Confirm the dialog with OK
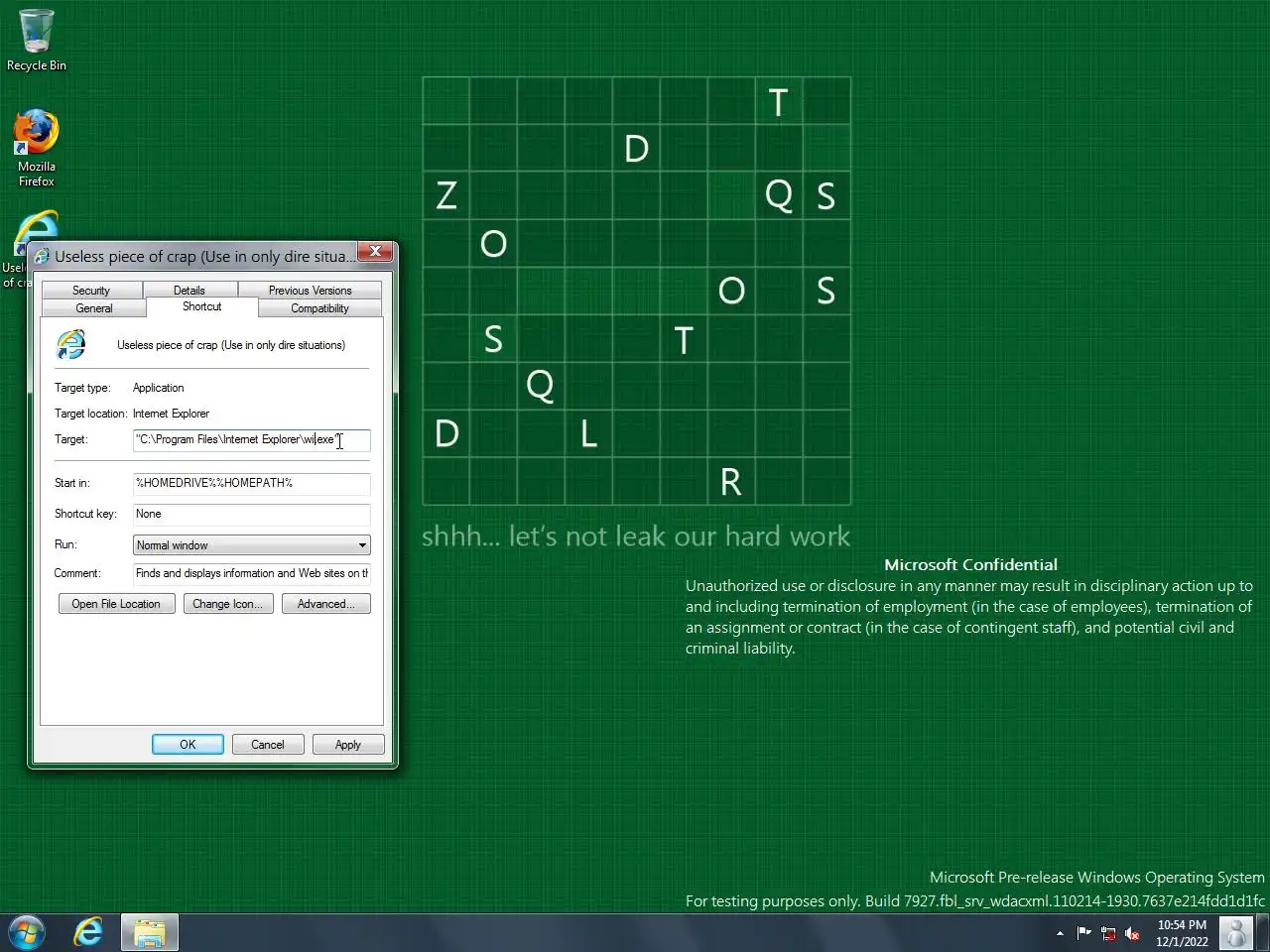The height and width of the screenshot is (952, 1270). (188, 745)
